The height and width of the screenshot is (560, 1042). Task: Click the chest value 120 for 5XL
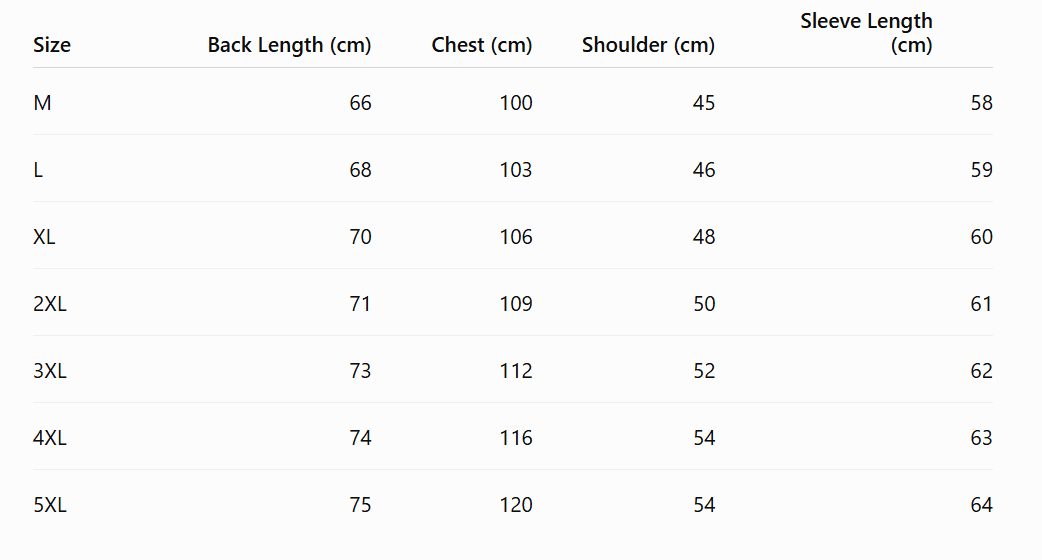pos(516,505)
